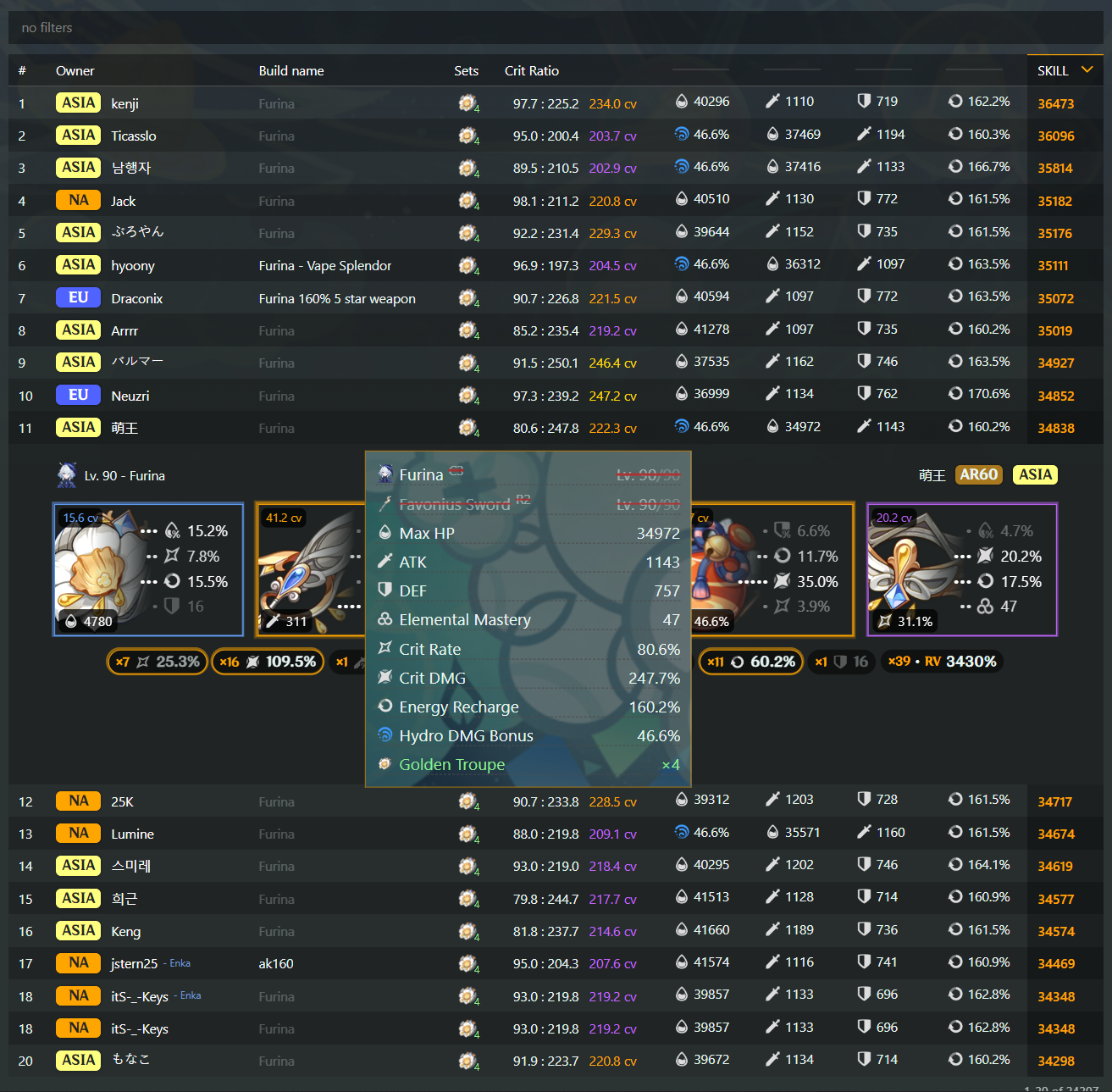The image size is (1112, 1092).
Task: Select the Build name column header
Action: click(x=291, y=71)
